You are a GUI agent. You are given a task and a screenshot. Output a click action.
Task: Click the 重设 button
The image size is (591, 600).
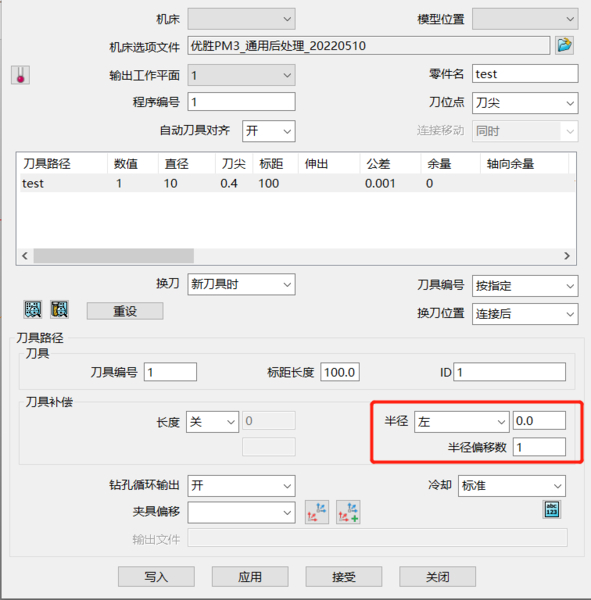pos(125,311)
